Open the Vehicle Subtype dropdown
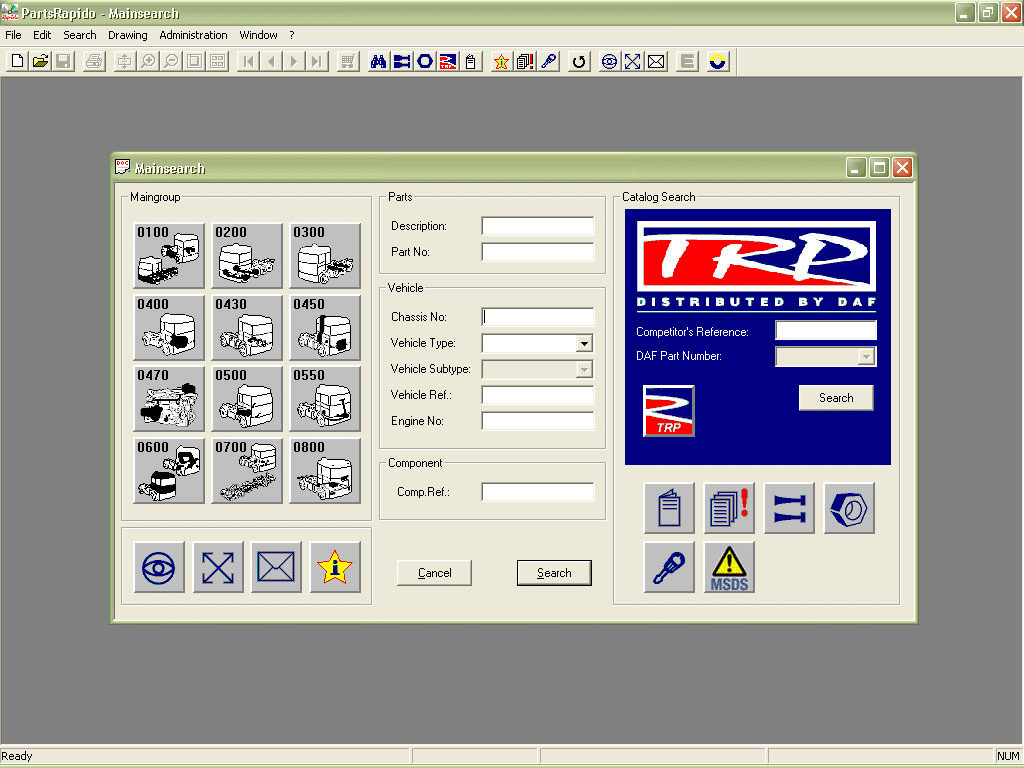This screenshot has height=768, width=1024. [584, 369]
